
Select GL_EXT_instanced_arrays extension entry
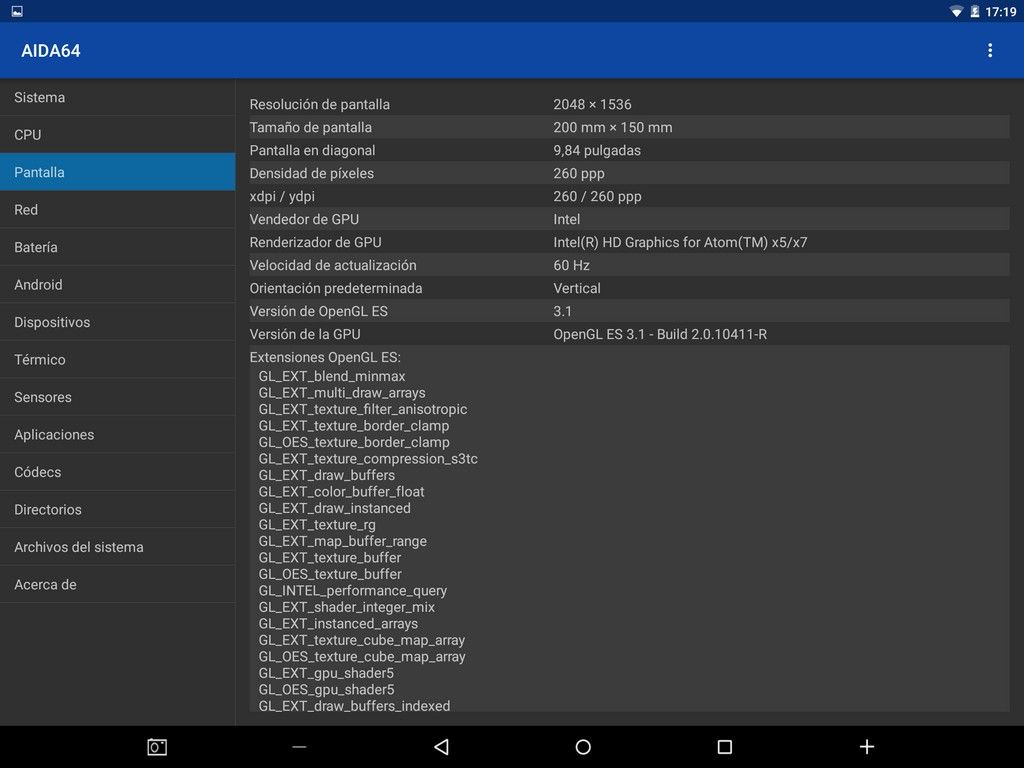coord(338,623)
